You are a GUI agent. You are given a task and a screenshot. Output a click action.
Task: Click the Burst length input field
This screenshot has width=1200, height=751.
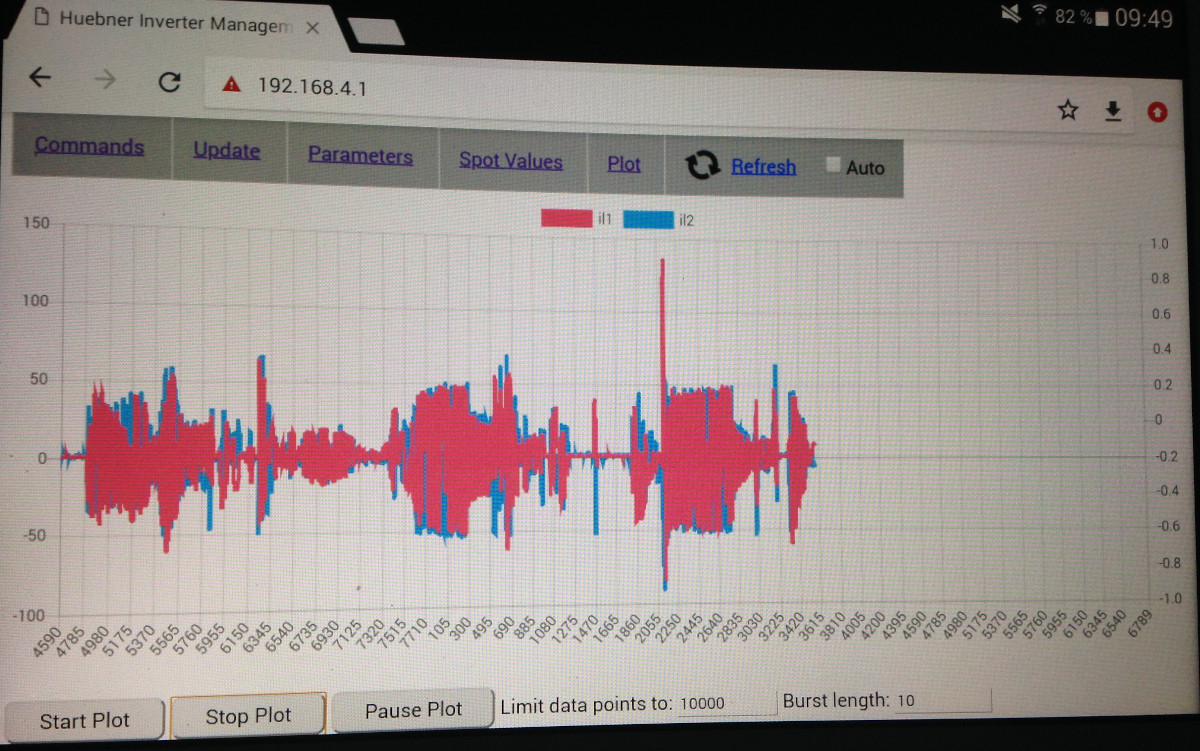(940, 701)
